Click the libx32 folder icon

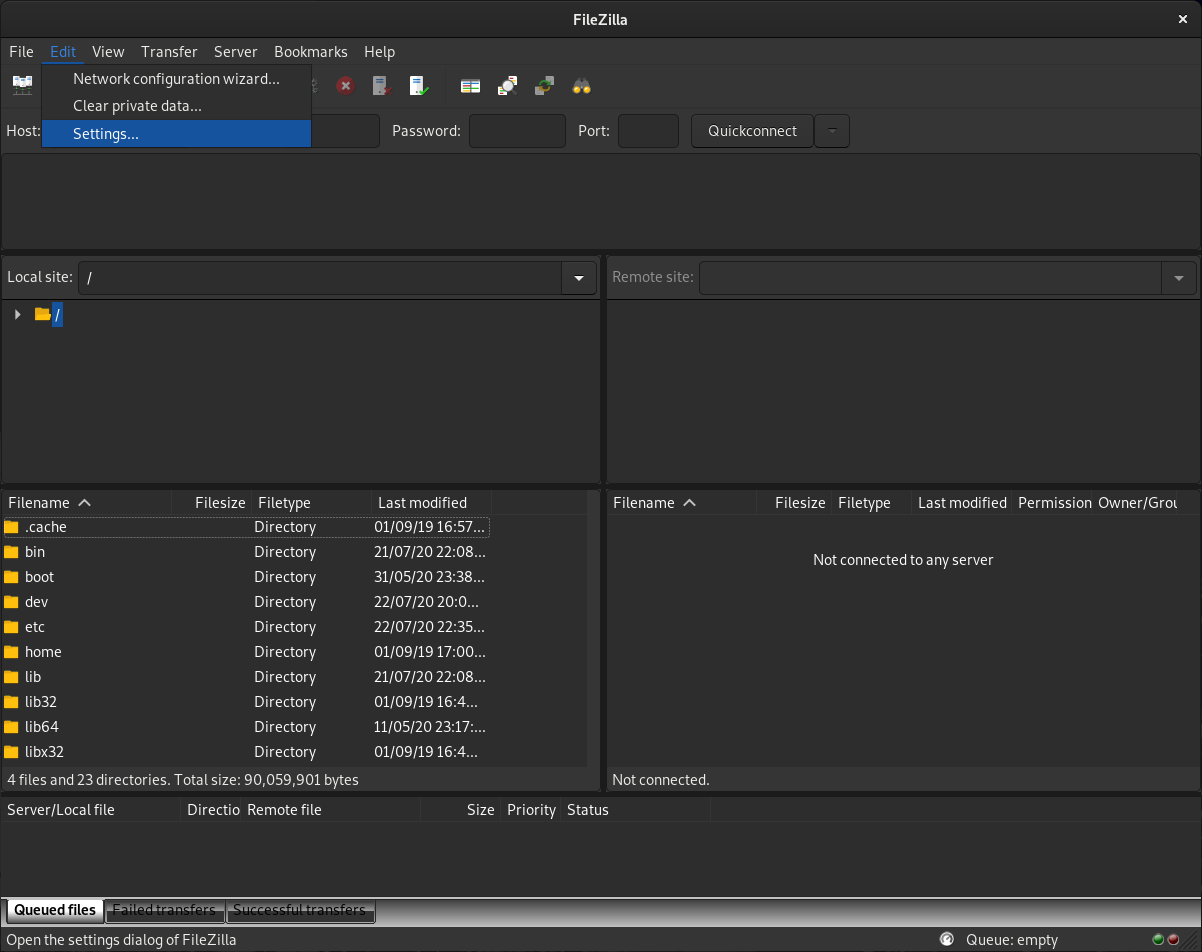(x=12, y=752)
